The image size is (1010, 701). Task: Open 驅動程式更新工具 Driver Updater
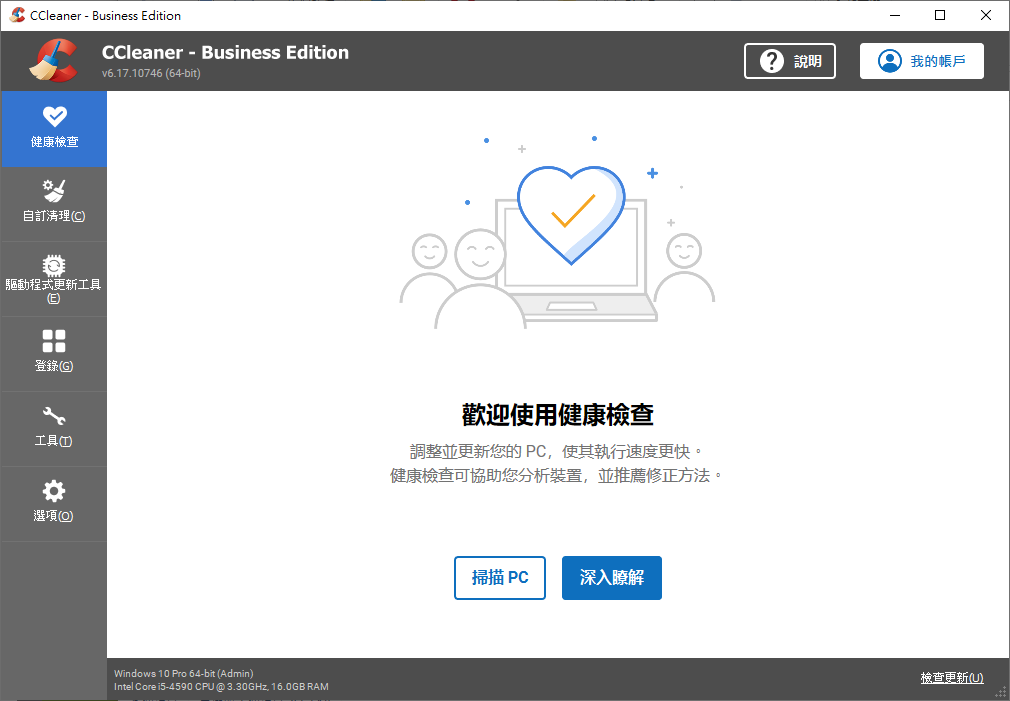(x=54, y=279)
